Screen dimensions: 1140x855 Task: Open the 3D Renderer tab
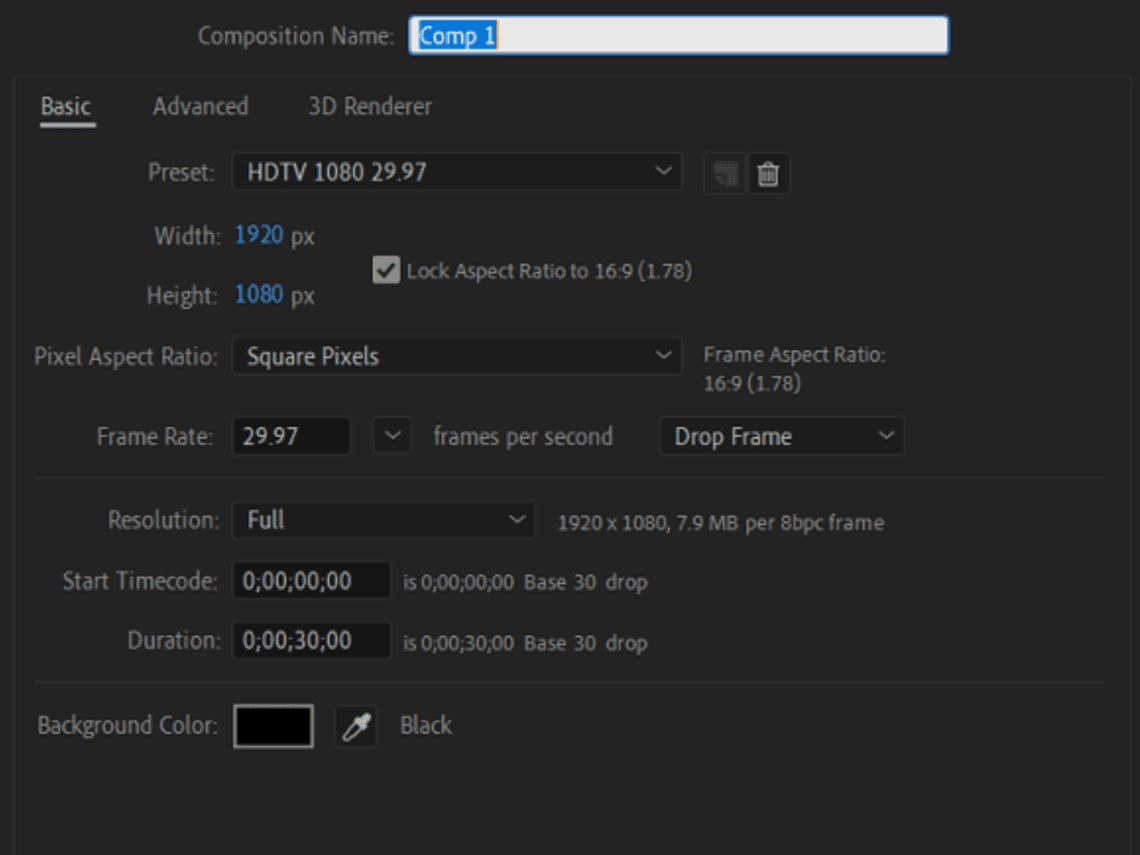[x=370, y=106]
